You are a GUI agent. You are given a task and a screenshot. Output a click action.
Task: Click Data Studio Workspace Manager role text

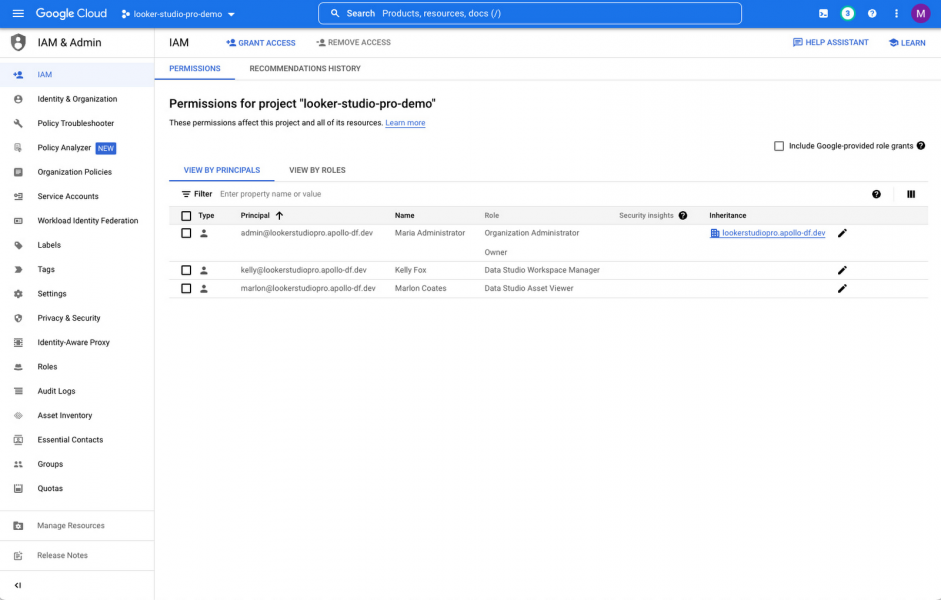(x=542, y=270)
